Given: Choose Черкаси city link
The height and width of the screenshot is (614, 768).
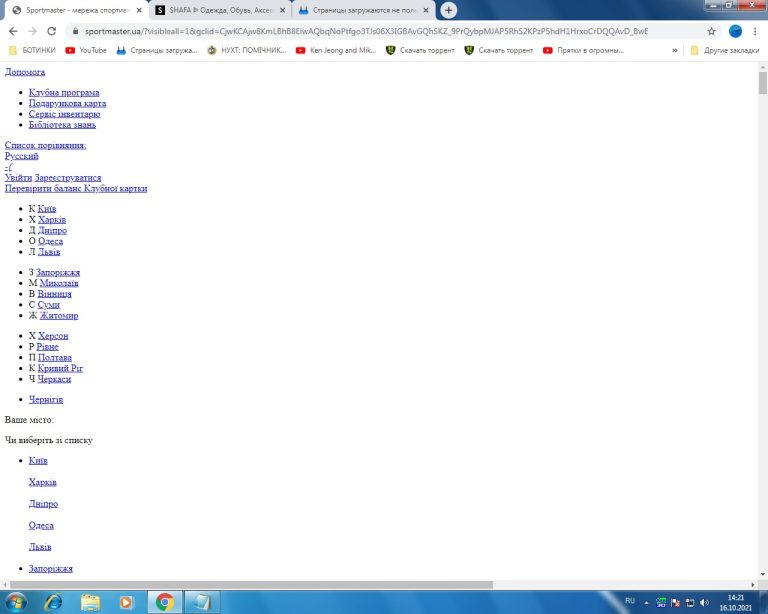Looking at the screenshot, I should (54, 379).
